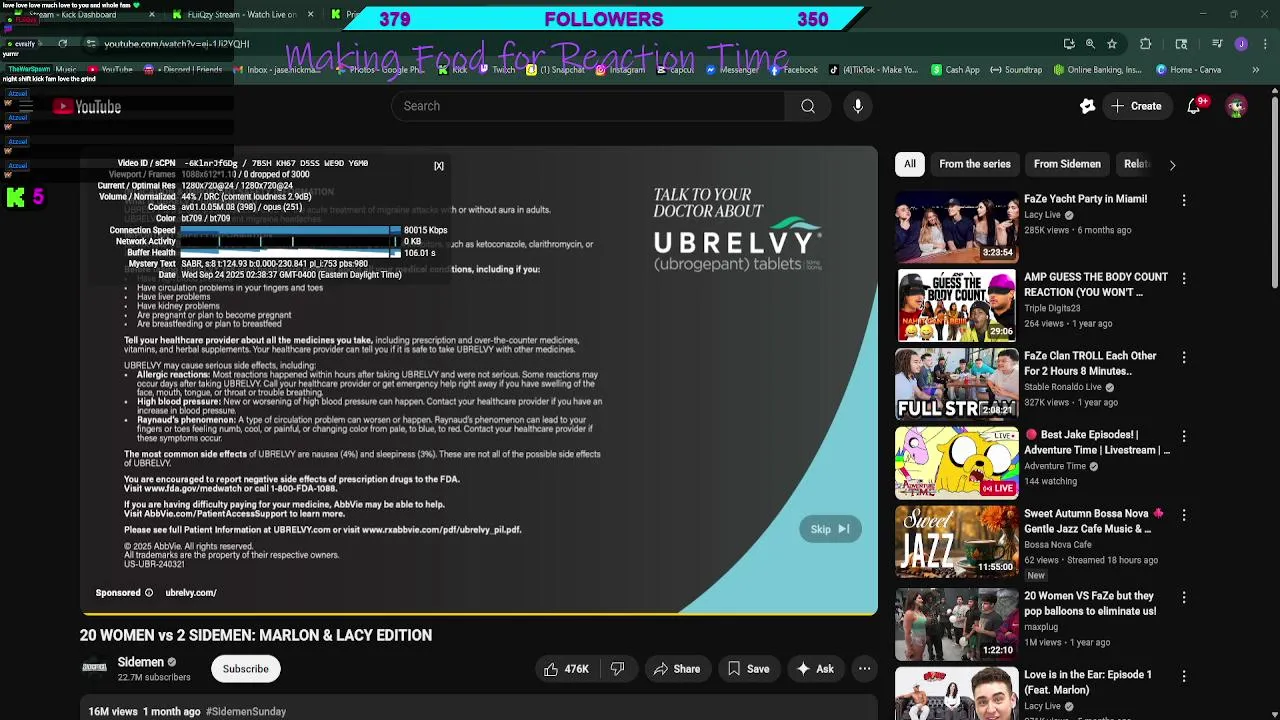This screenshot has height=720, width=1280.
Task: Share the Sidemen video
Action: pyautogui.click(x=676, y=669)
